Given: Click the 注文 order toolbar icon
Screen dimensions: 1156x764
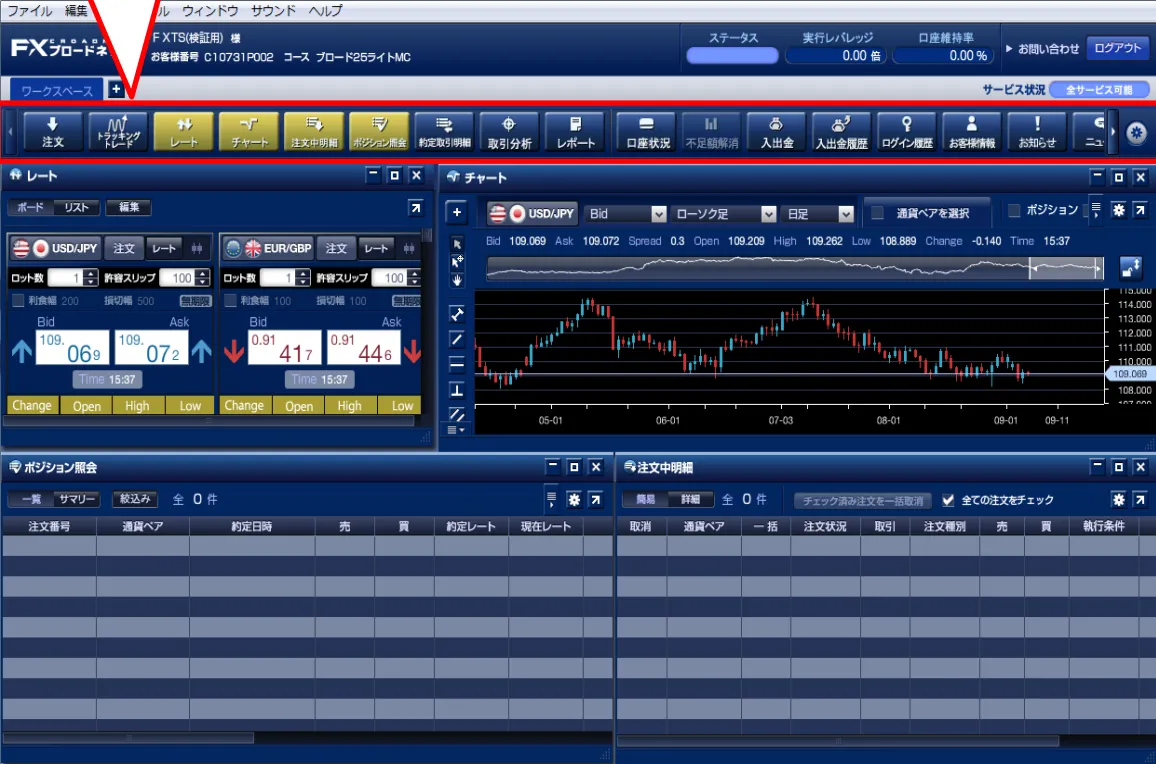Looking at the screenshot, I should pyautogui.click(x=53, y=131).
